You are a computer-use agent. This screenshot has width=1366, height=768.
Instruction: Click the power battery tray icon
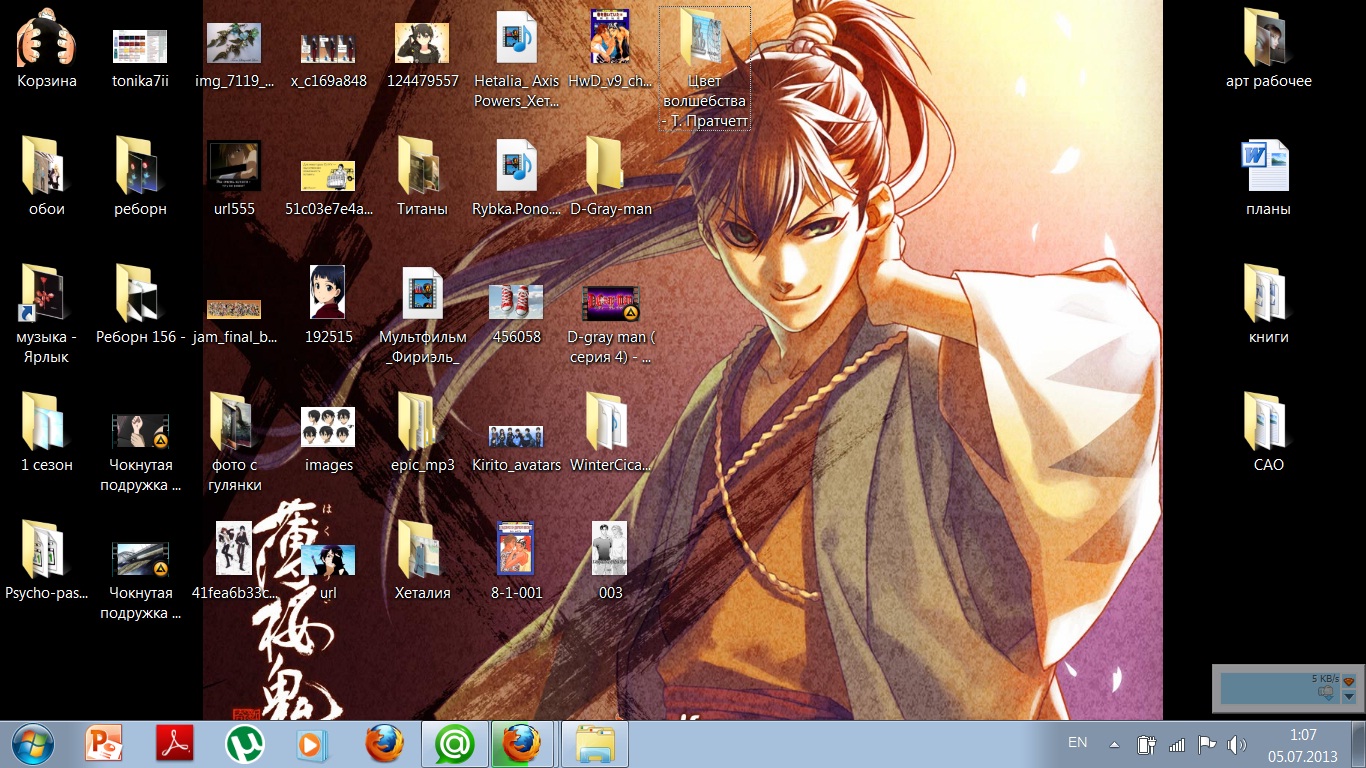pos(1146,745)
